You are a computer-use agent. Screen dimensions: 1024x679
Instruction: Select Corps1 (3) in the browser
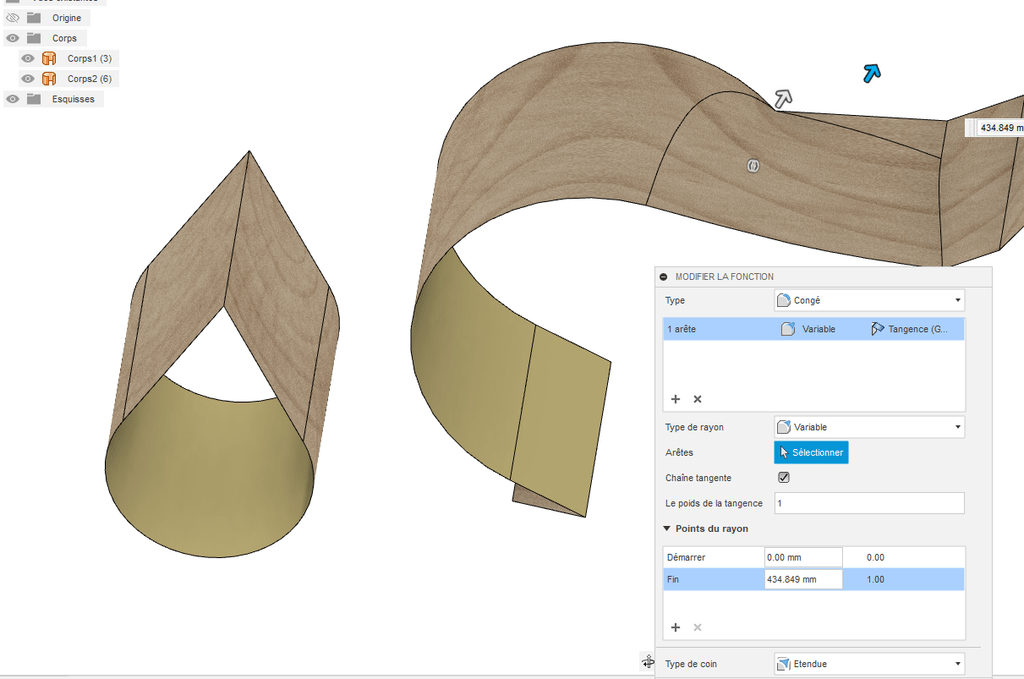click(x=89, y=58)
